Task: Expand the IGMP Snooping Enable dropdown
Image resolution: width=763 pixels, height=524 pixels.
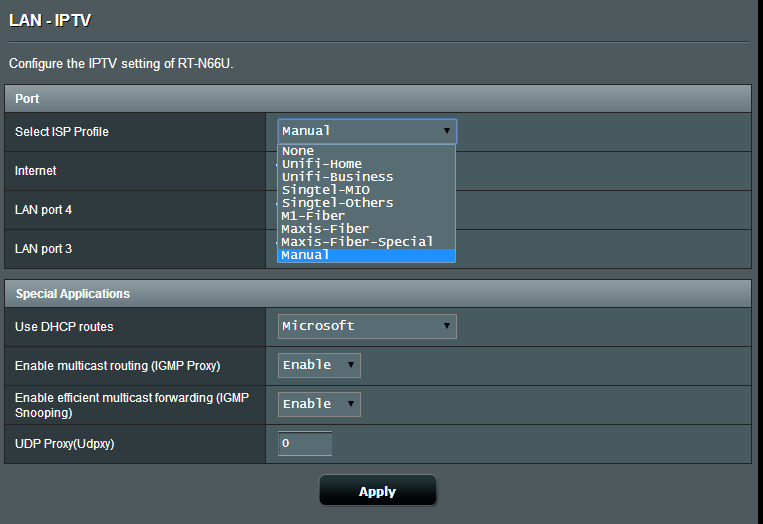Action: pos(319,404)
